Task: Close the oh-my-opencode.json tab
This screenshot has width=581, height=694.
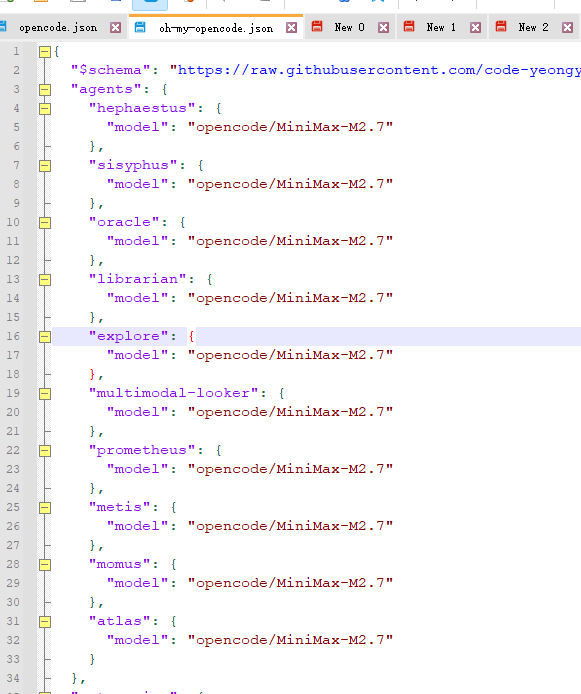Action: click(291, 28)
